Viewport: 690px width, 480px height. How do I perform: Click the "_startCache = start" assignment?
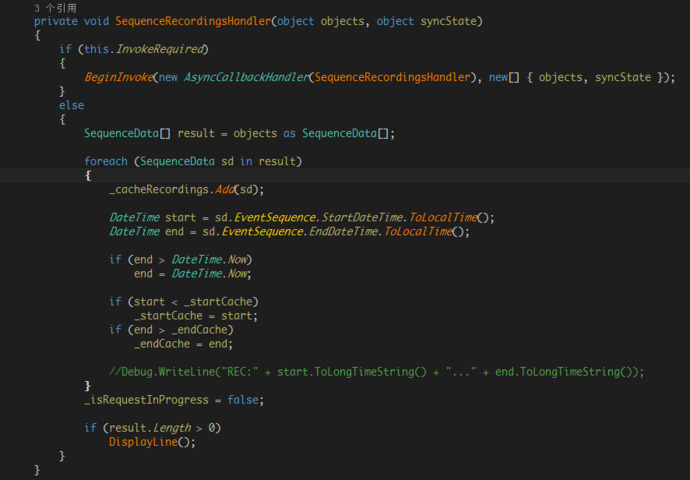point(195,315)
